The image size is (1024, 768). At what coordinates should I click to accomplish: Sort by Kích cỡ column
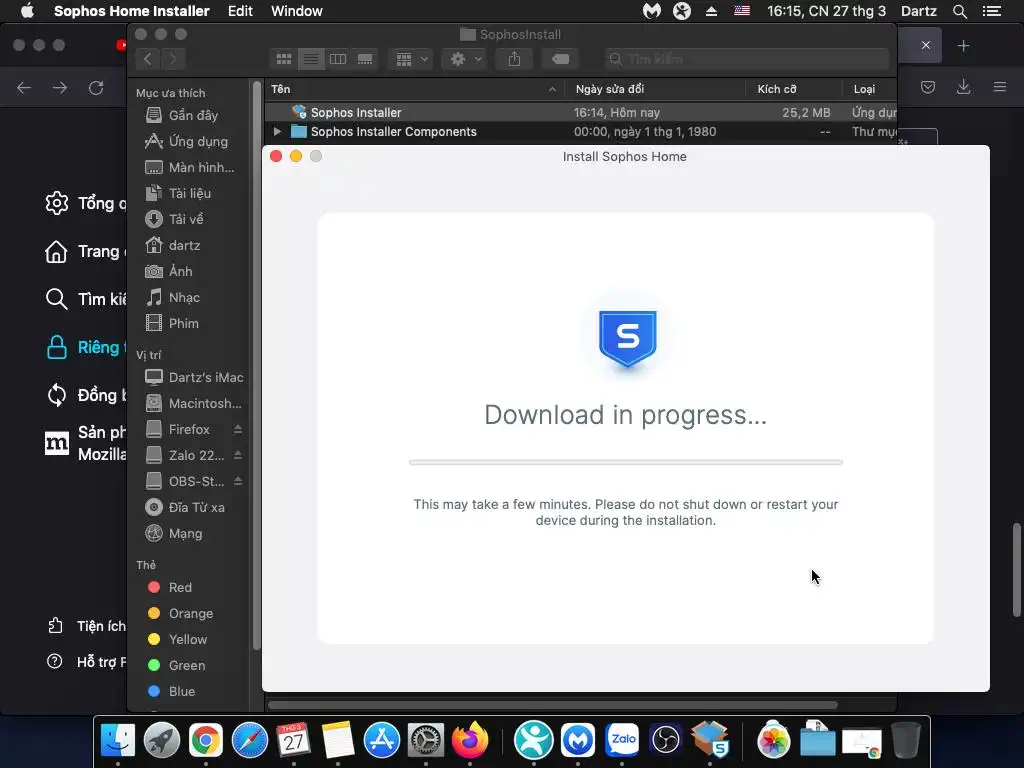[x=793, y=89]
